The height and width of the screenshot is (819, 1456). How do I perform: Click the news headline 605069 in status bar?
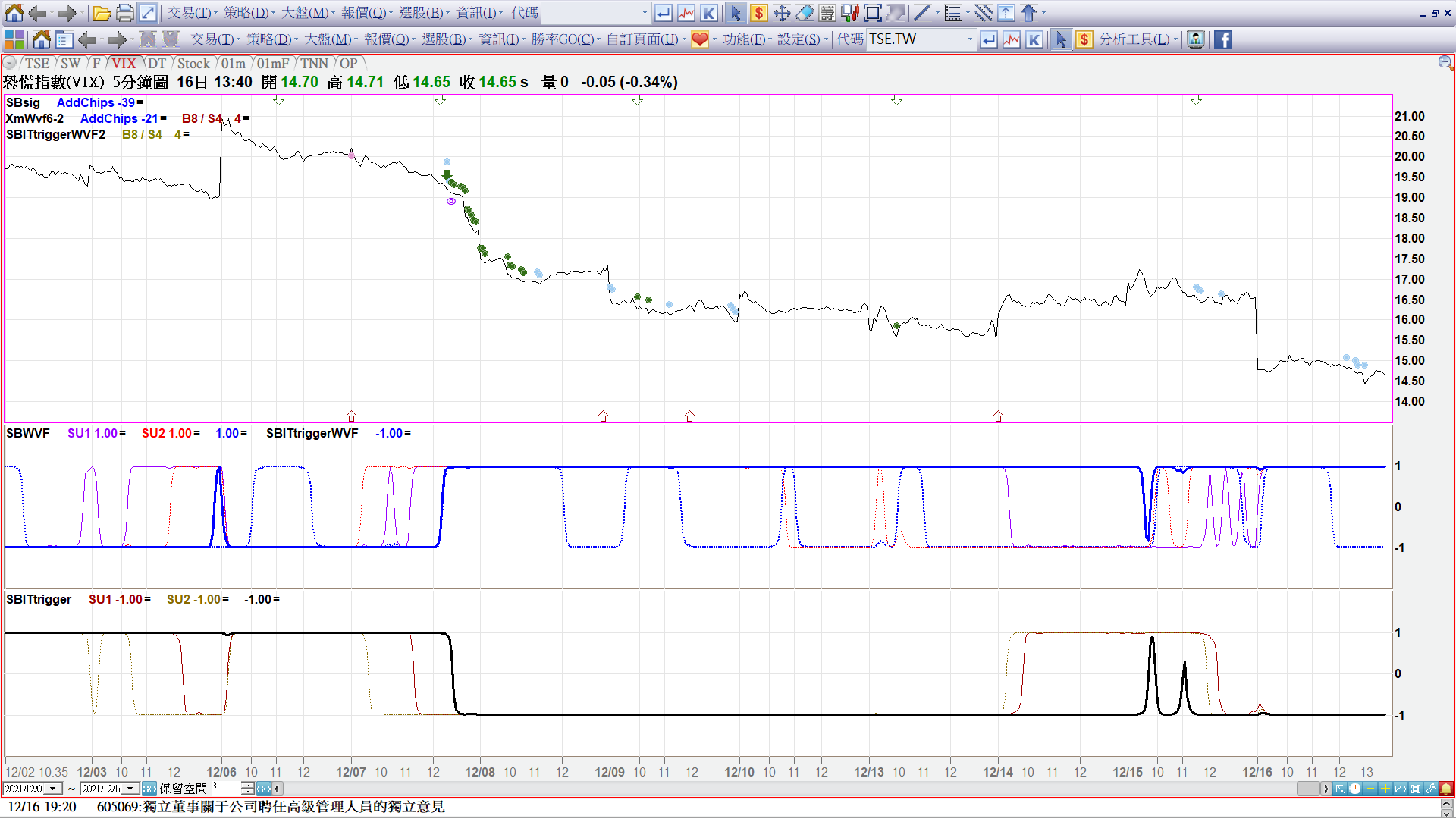coord(271,807)
